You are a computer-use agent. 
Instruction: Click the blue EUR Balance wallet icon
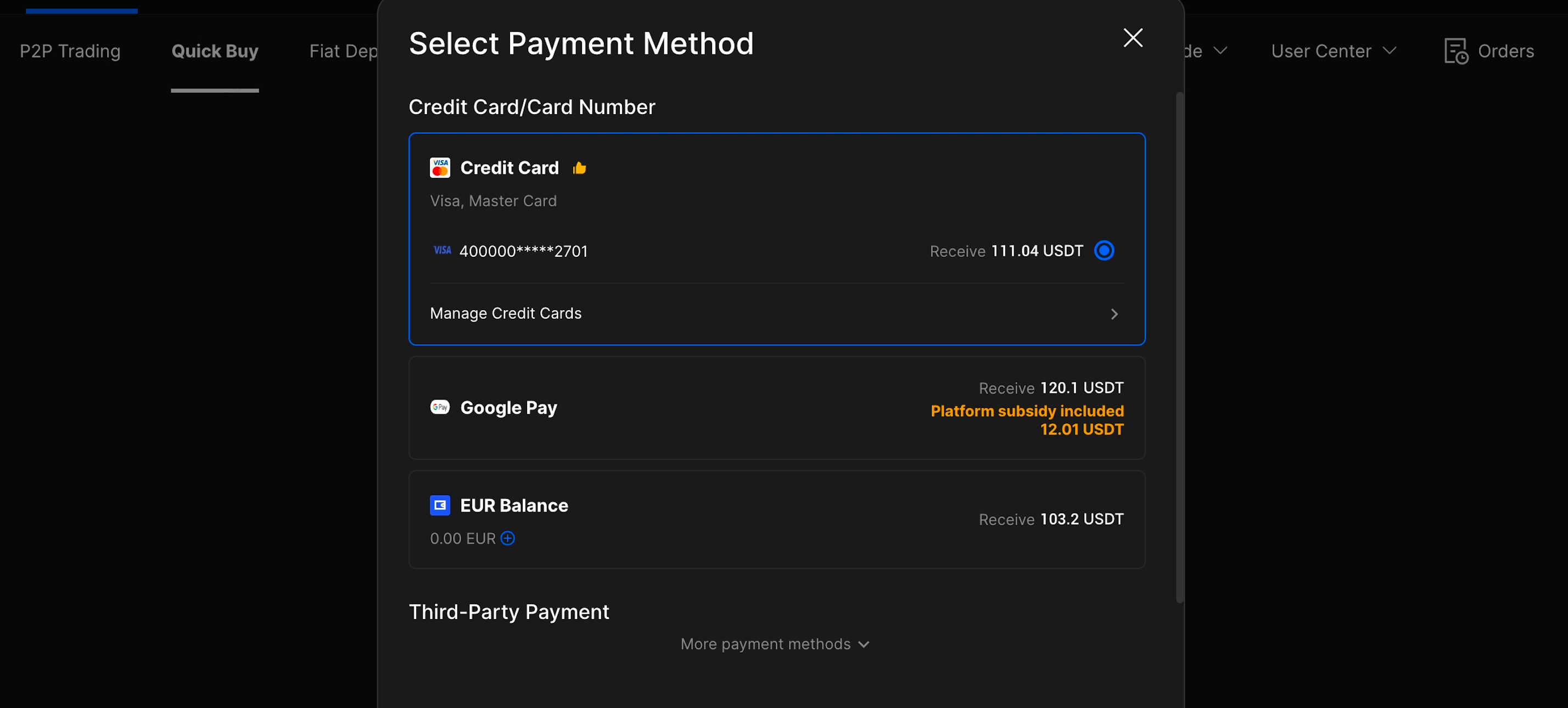pos(439,505)
